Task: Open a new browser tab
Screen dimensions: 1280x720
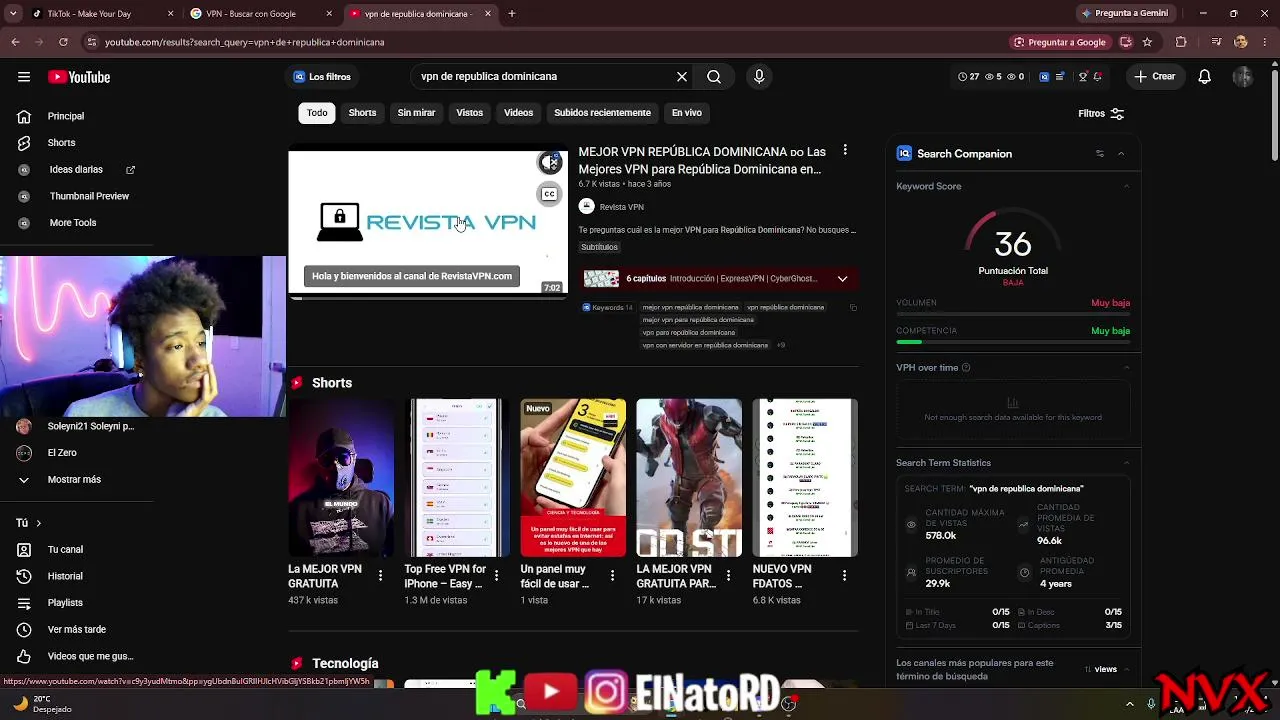Action: [512, 14]
